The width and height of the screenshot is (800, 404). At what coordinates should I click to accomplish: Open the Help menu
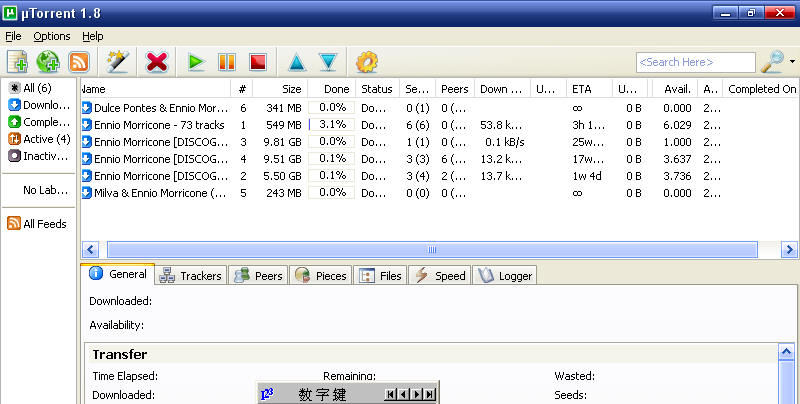[x=93, y=36]
